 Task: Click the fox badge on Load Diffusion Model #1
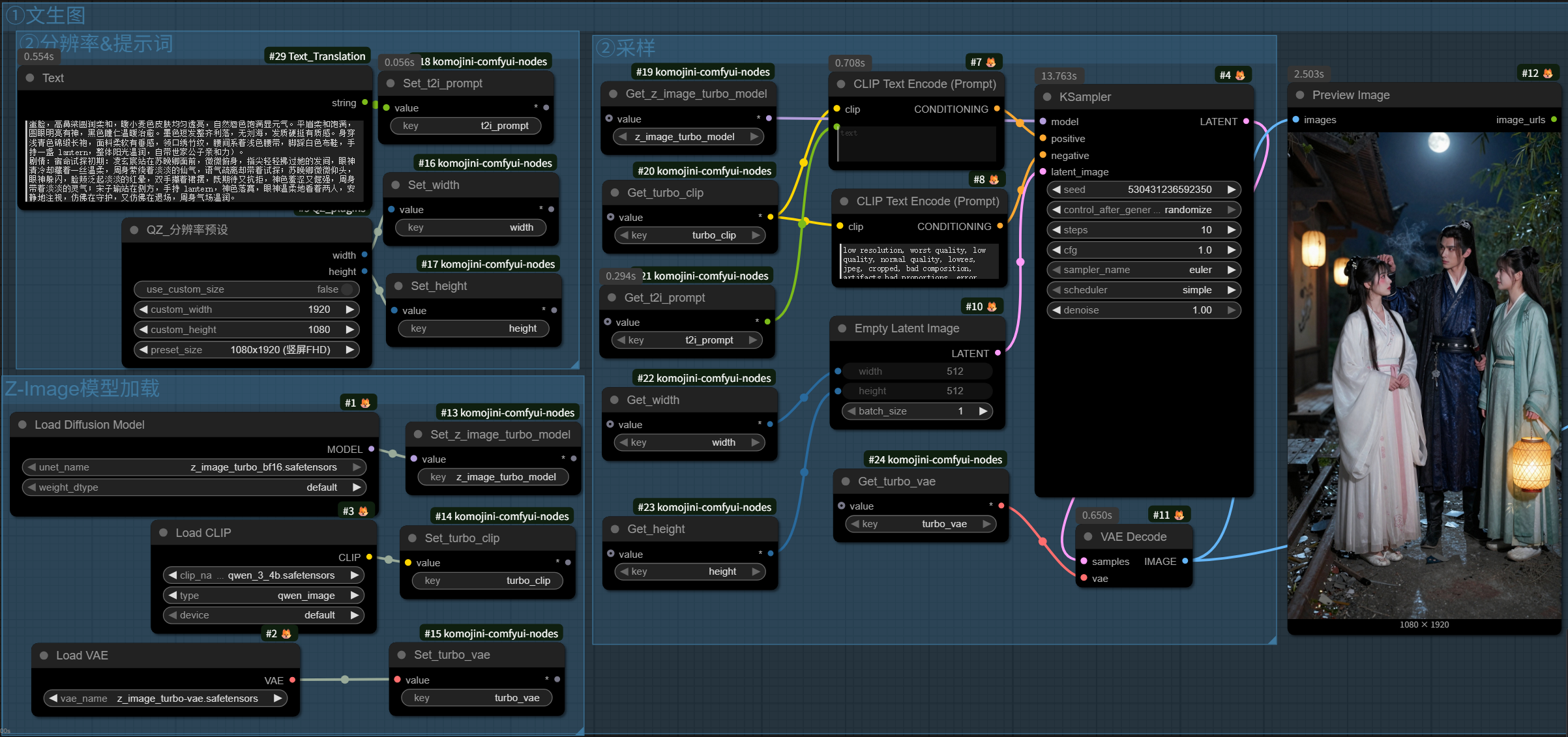[365, 403]
